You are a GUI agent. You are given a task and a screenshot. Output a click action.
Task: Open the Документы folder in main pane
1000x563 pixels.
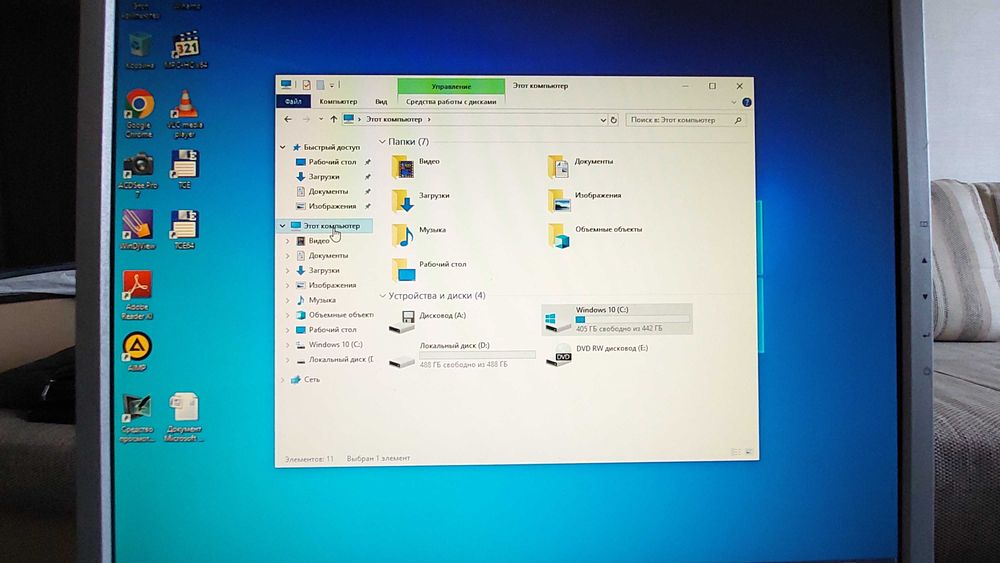coord(580,166)
